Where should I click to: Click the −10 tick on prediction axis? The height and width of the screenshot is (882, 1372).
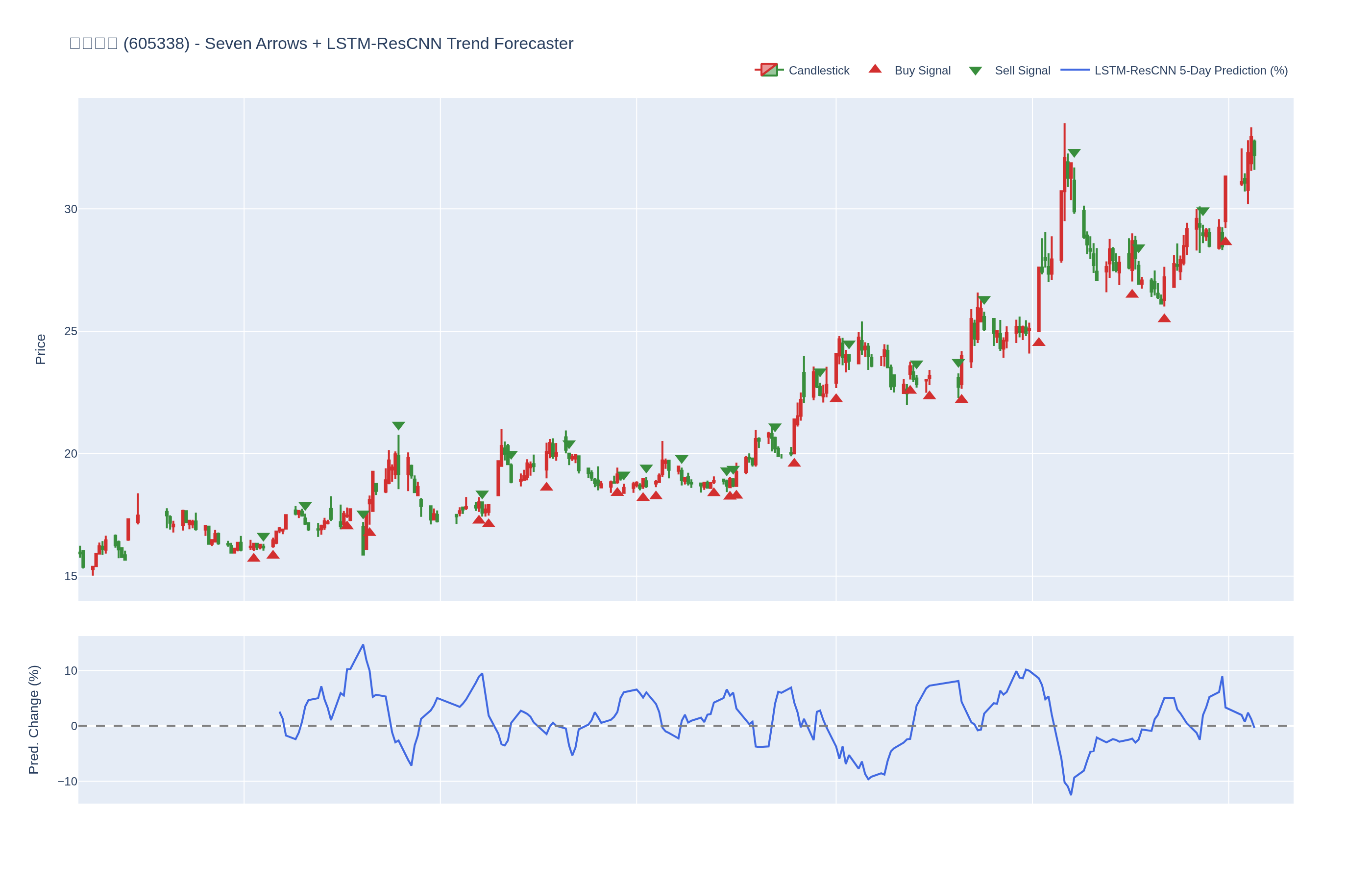tap(68, 781)
